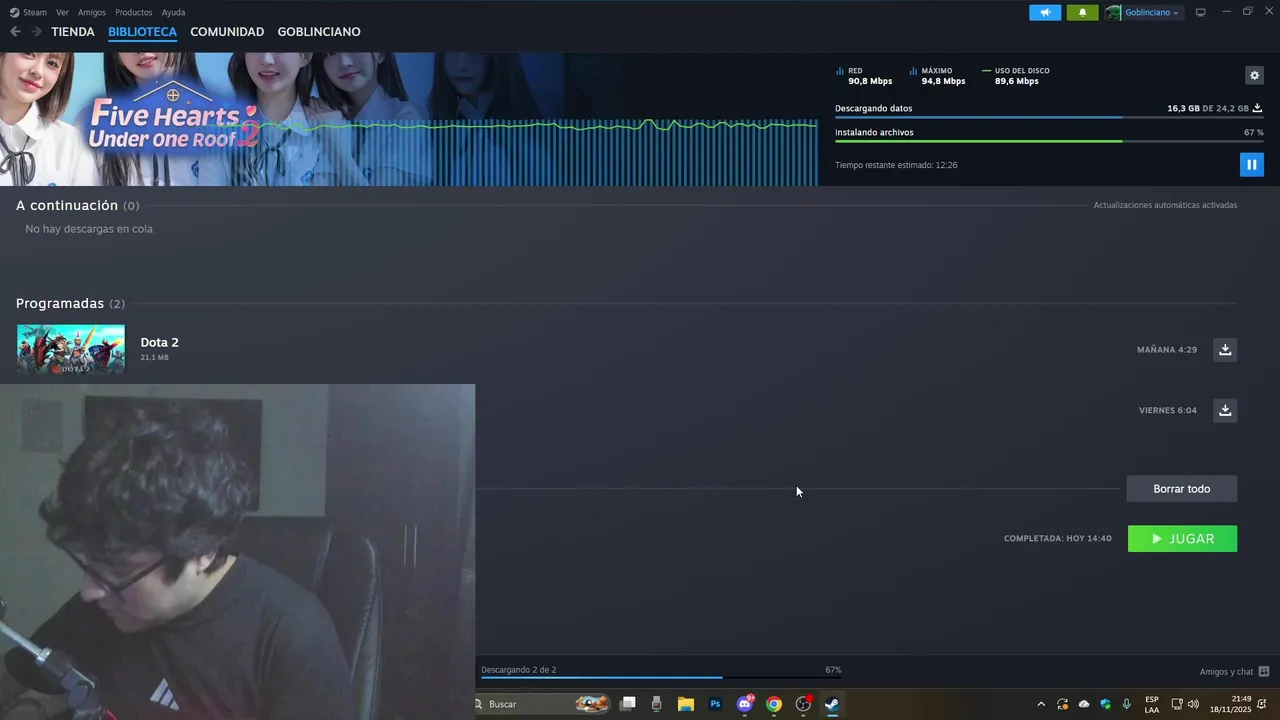
Task: Show hidden system tray icons
Action: point(1041,704)
